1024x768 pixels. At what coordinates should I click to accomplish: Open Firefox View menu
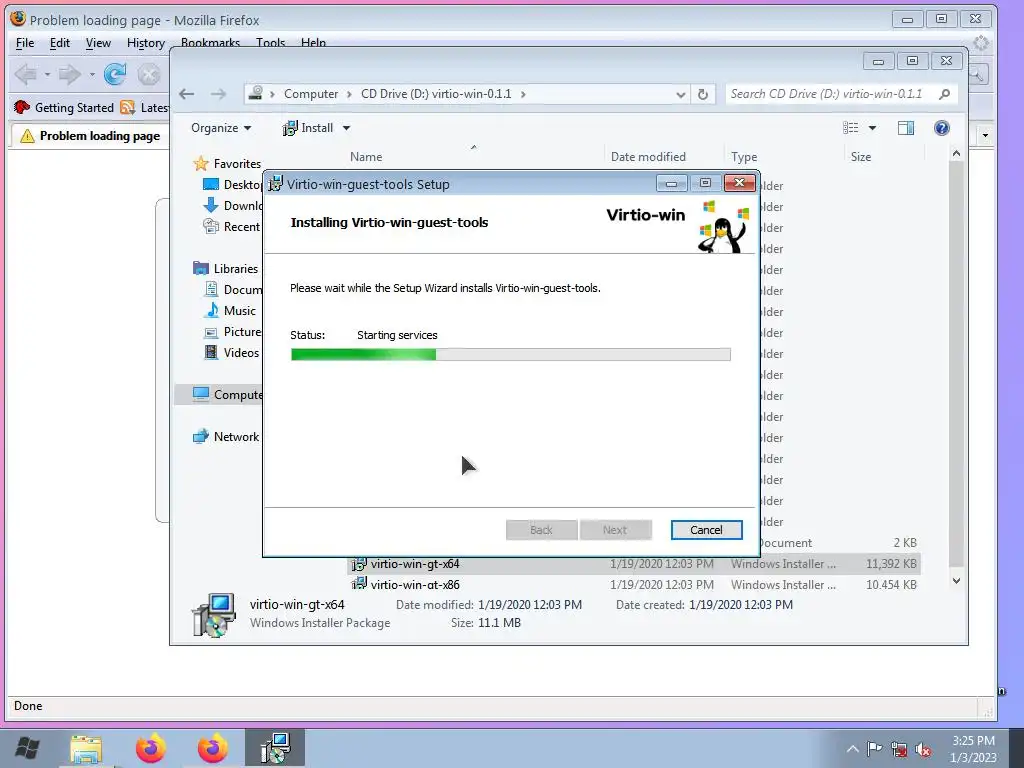pos(98,43)
